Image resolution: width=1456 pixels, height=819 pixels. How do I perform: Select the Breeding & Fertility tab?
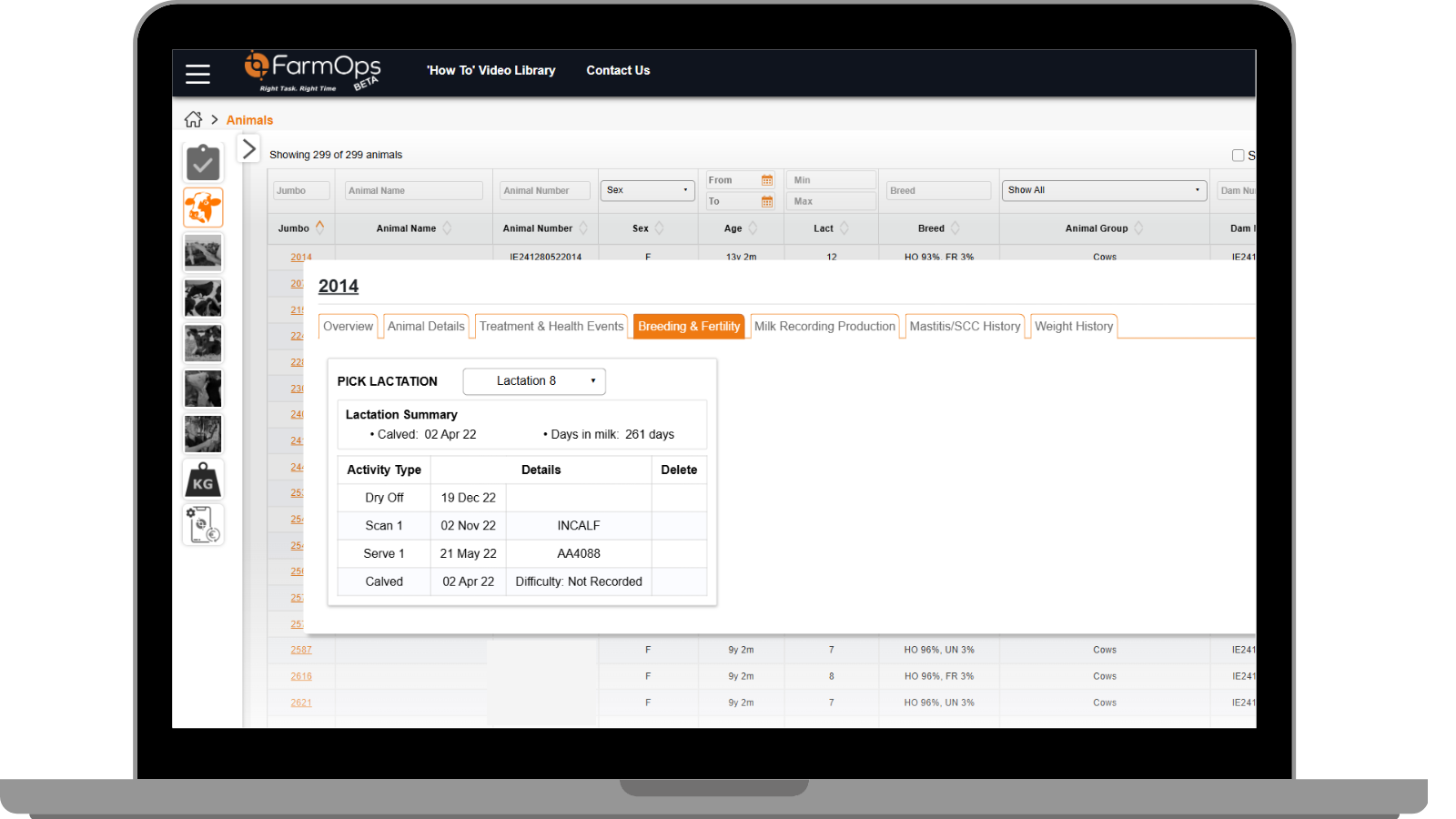689,327
